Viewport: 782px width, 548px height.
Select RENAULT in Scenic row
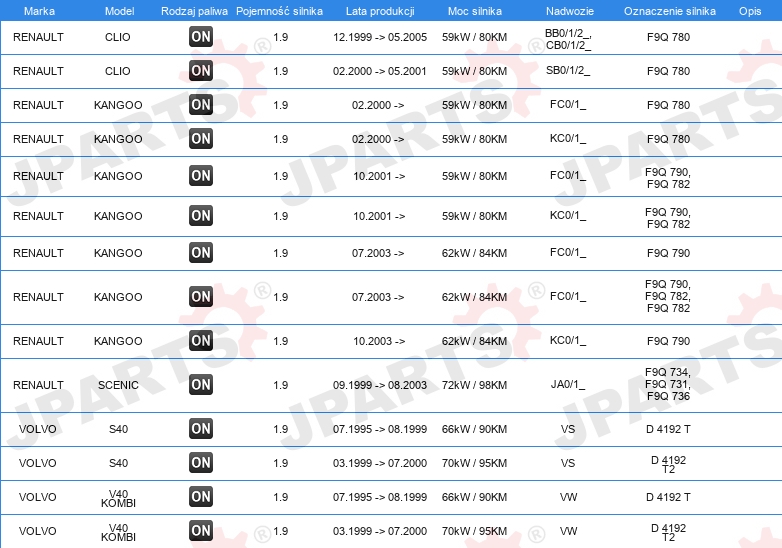[38, 385]
